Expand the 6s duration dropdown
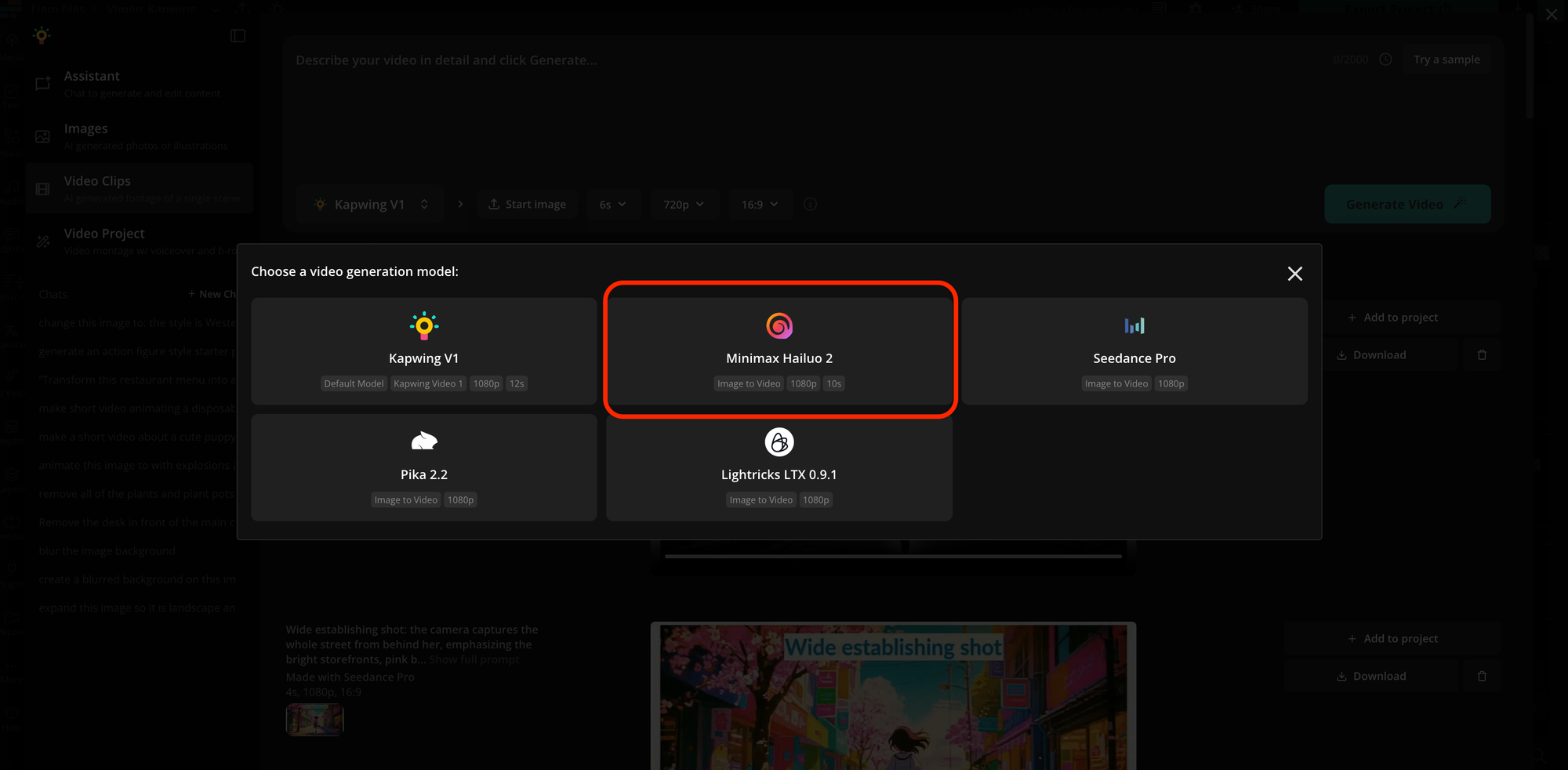The height and width of the screenshot is (770, 1568). click(612, 205)
